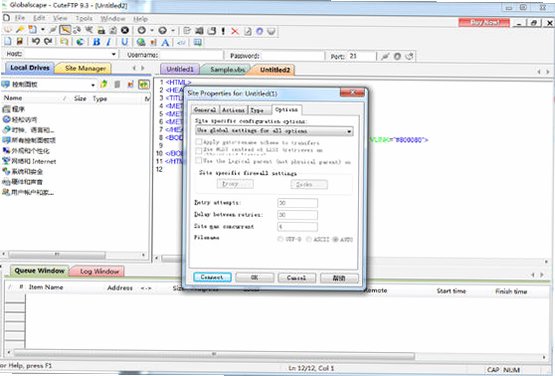
Task: Toggle Use the logical parent checkbox
Action: pyautogui.click(x=199, y=161)
